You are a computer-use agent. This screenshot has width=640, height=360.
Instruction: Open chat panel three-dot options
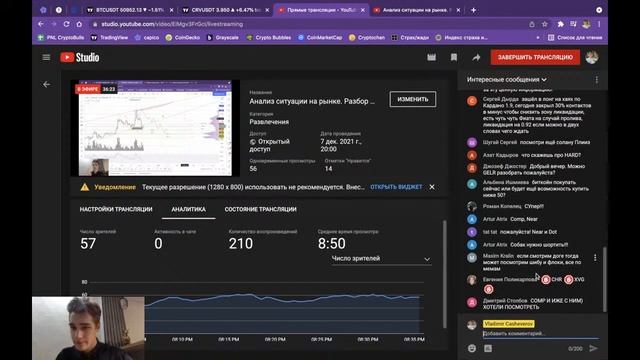(597, 80)
